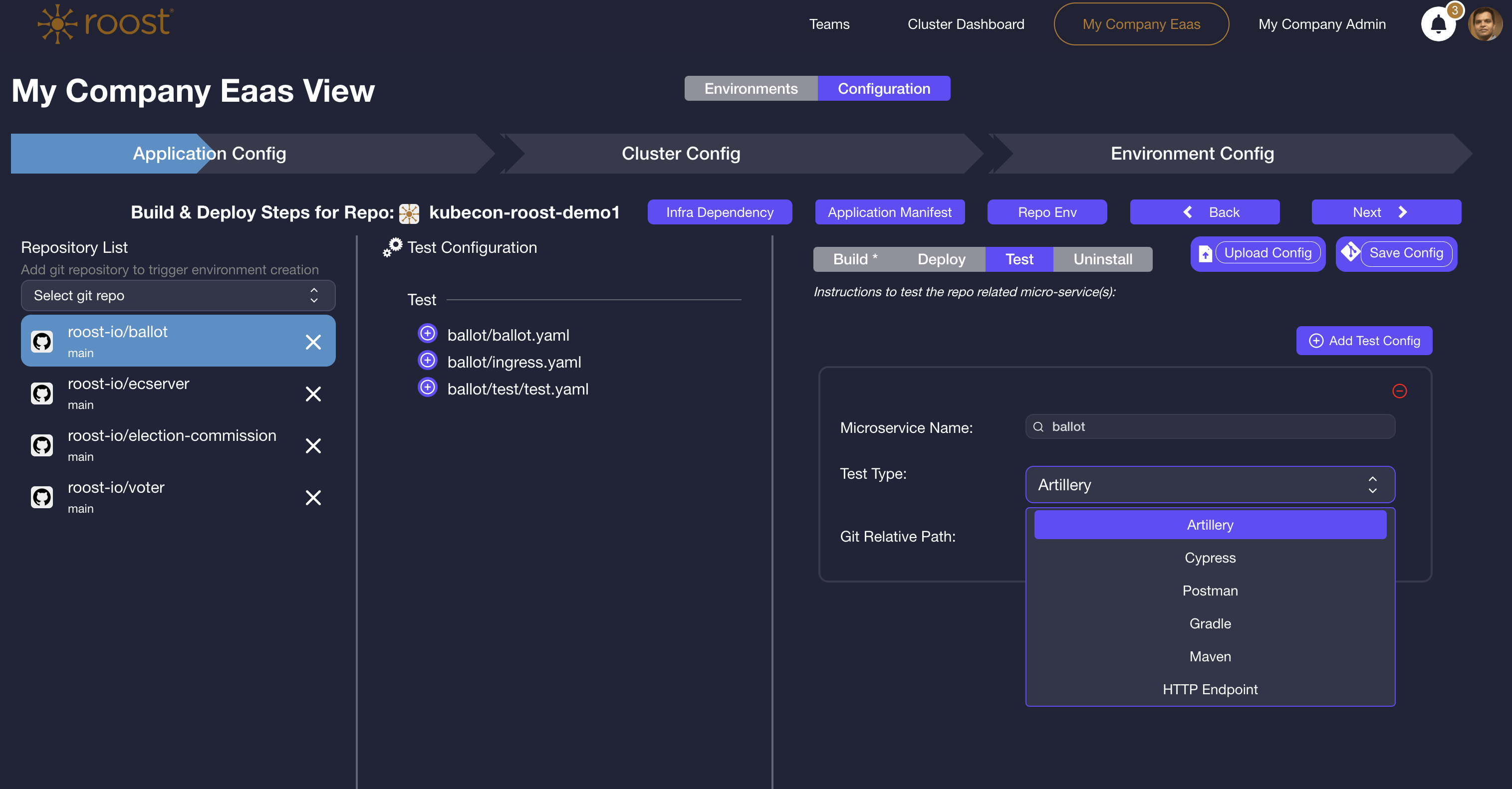Click the upload file icon
1512x789 pixels.
1205,253
